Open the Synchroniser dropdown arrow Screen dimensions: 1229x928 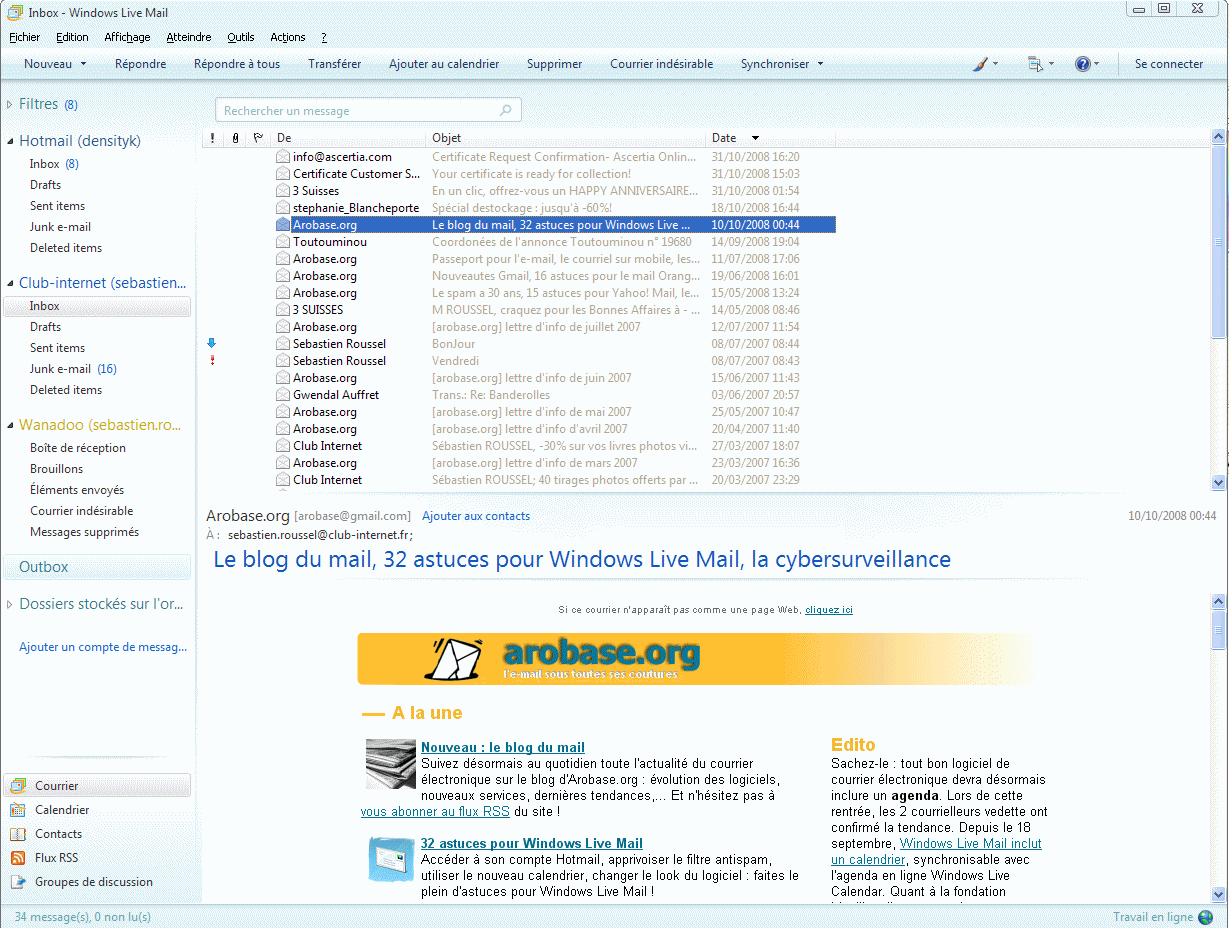[x=820, y=64]
